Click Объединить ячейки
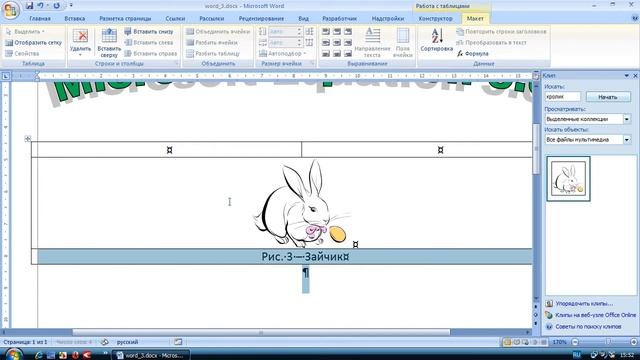 click(218, 31)
